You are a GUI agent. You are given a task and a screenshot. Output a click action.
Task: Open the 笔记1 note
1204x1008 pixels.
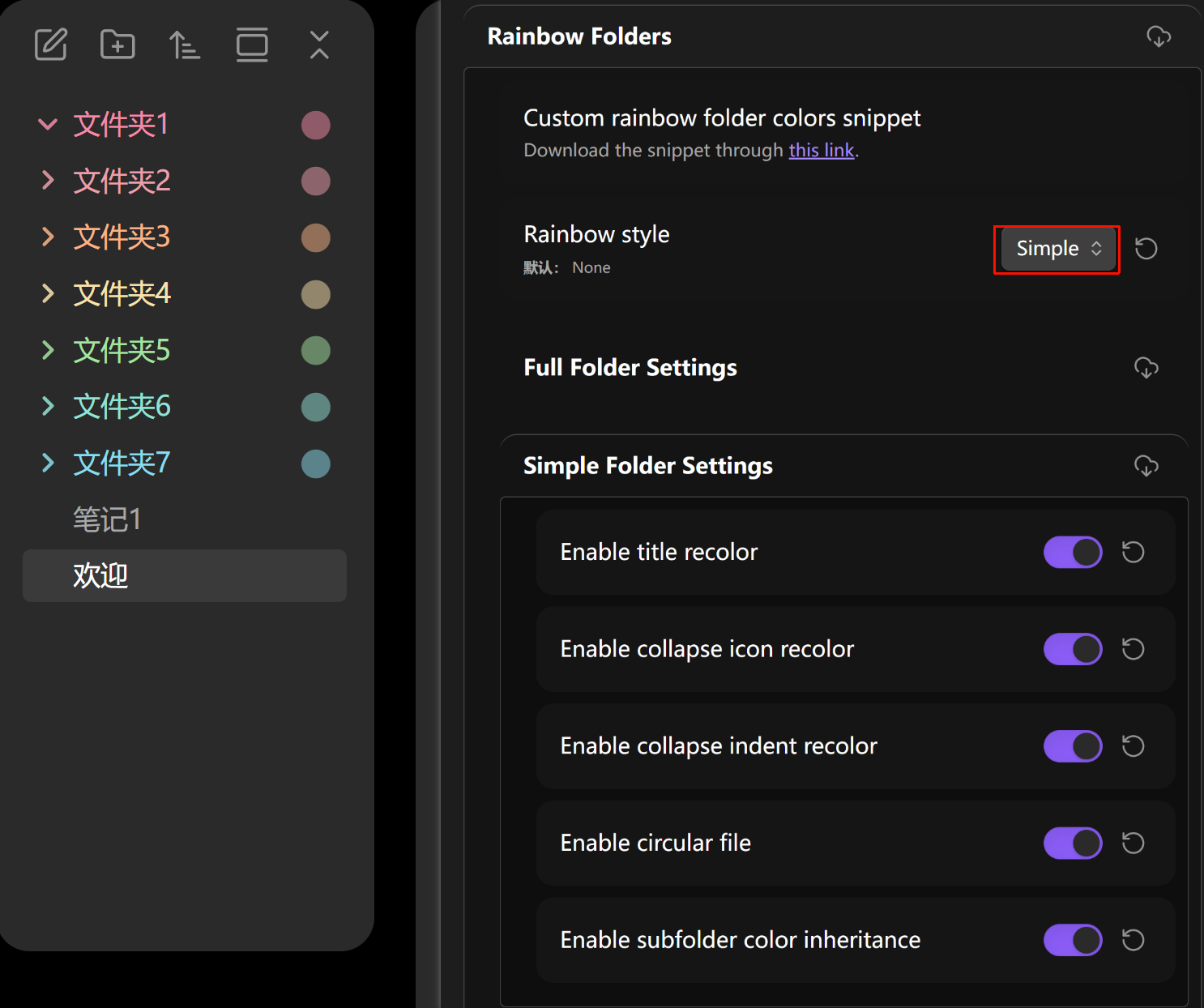coord(107,519)
